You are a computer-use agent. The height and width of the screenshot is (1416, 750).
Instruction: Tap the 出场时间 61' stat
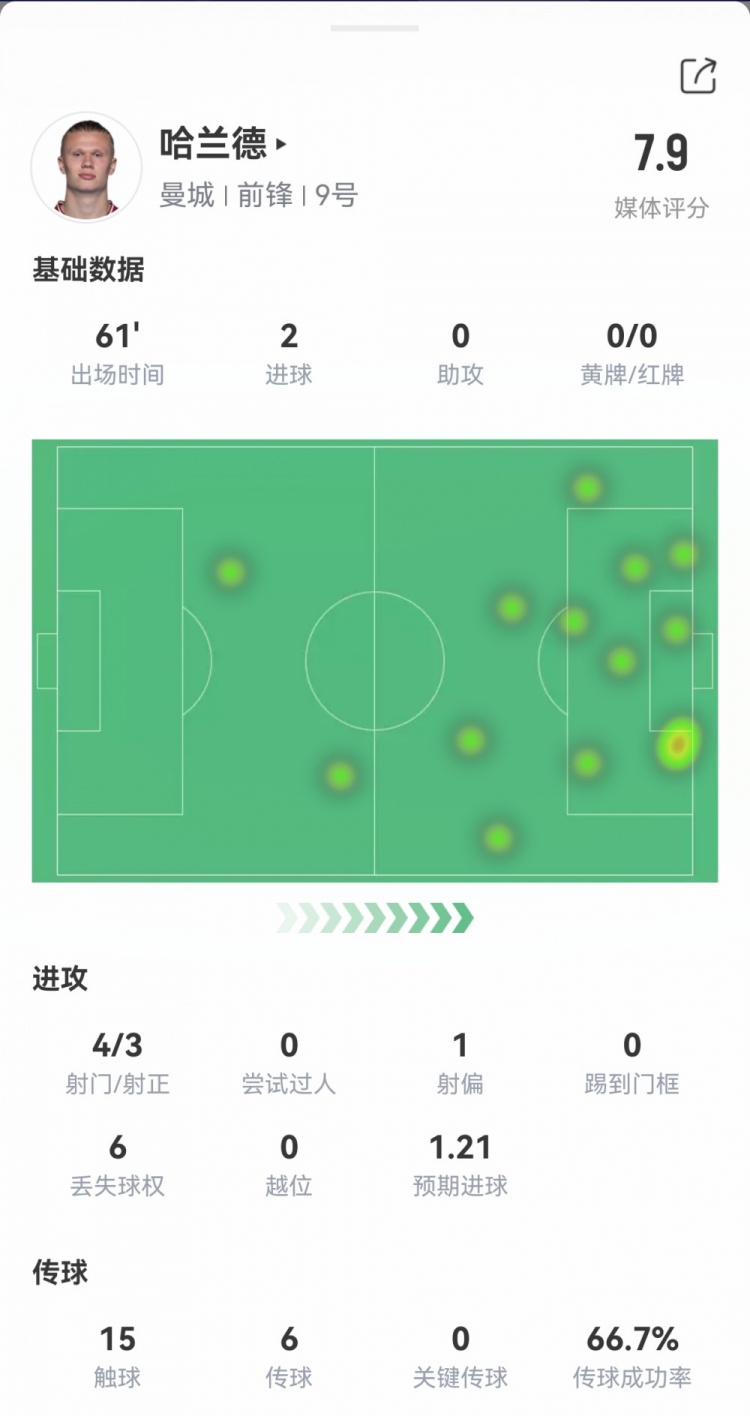click(117, 354)
